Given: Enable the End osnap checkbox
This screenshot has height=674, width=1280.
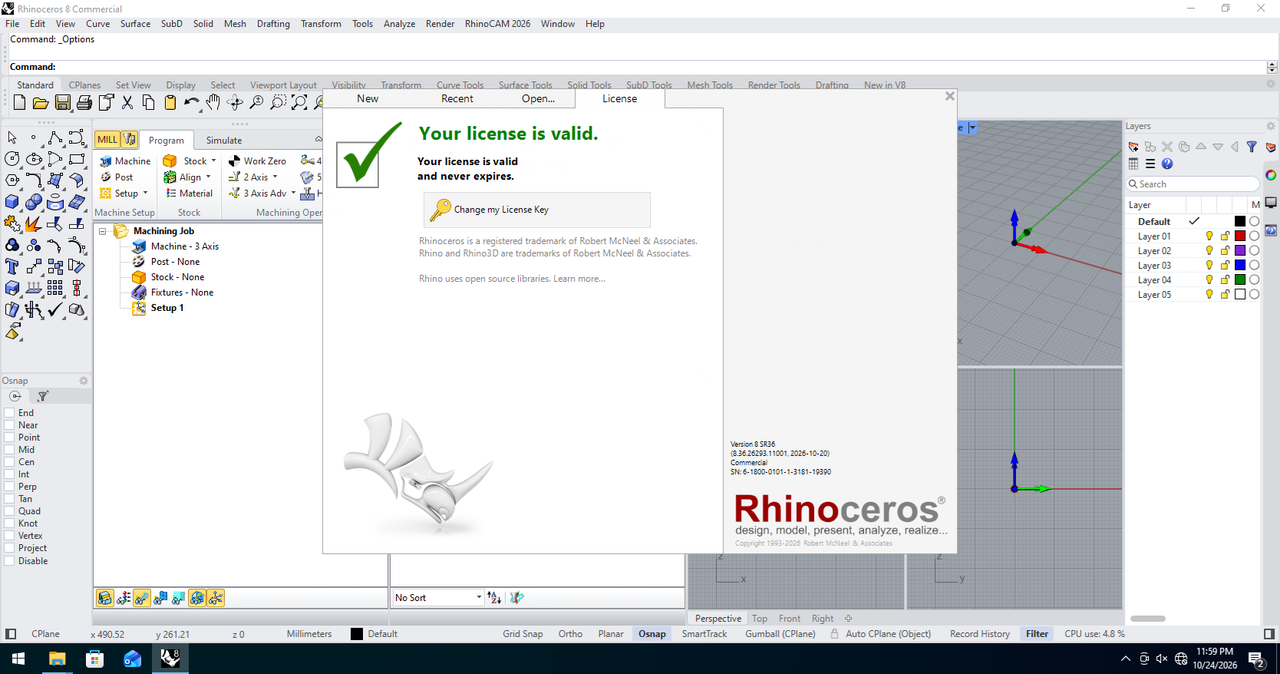Looking at the screenshot, I should pyautogui.click(x=10, y=413).
